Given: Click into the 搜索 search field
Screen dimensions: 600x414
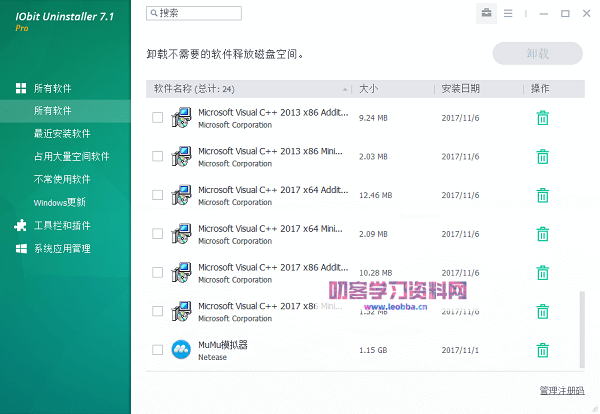Looking at the screenshot, I should (194, 13).
